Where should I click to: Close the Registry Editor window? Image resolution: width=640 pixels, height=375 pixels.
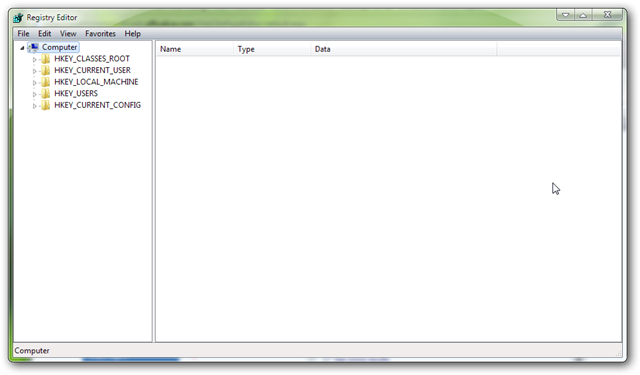[607, 15]
